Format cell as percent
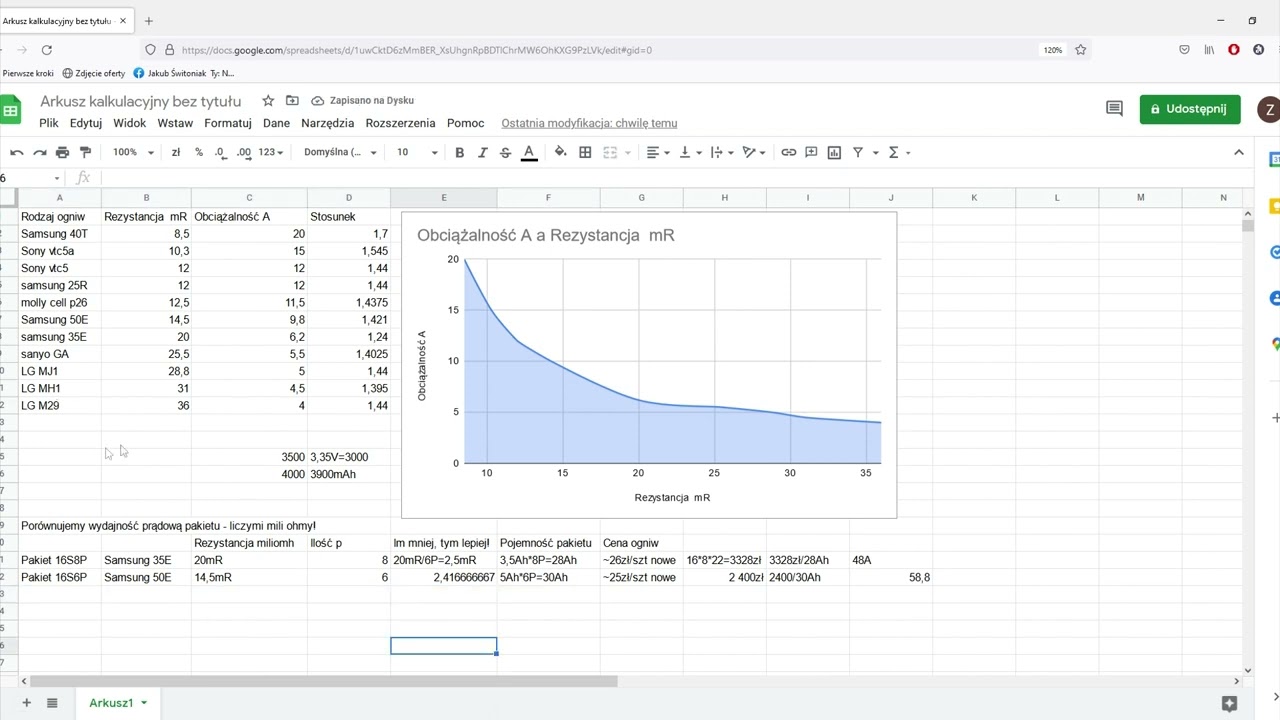 [x=199, y=152]
